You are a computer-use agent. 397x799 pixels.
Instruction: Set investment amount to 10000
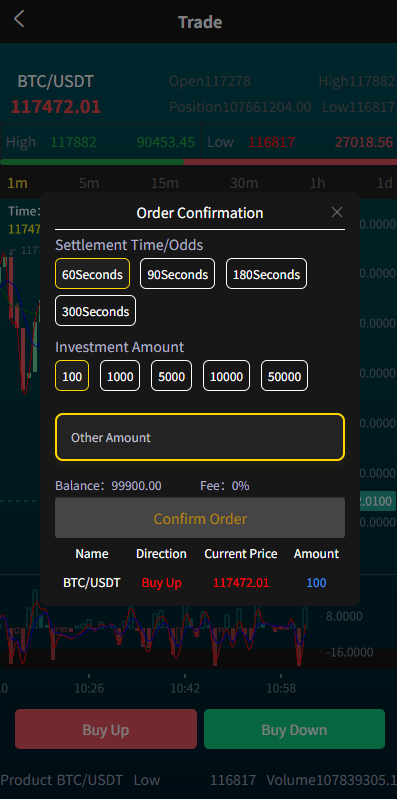[x=226, y=376]
